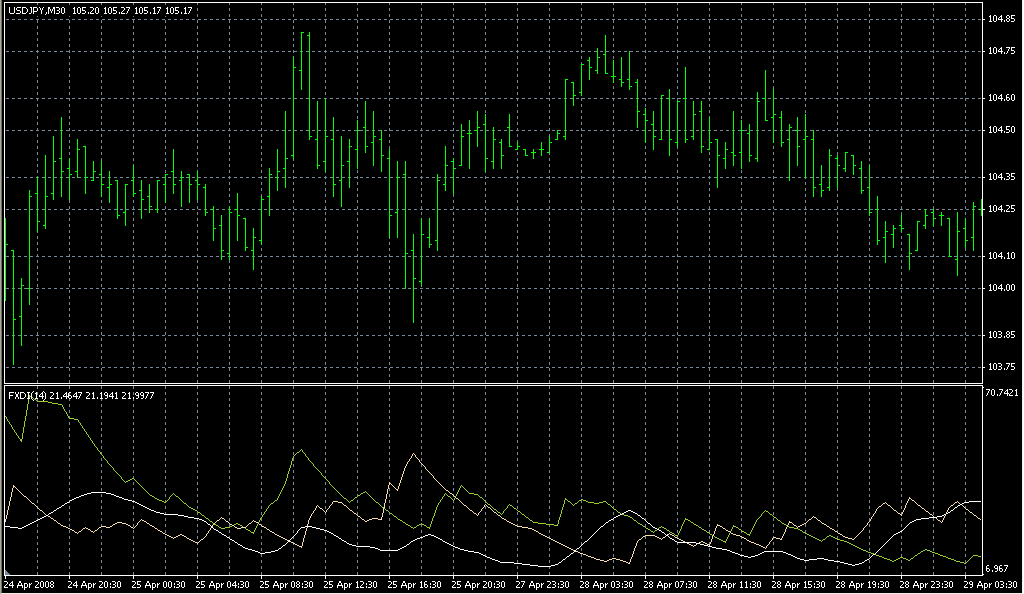Click the OHLC values 105.20 105.27 105.17 105.17
The width and height of the screenshot is (1024, 594).
[132, 11]
